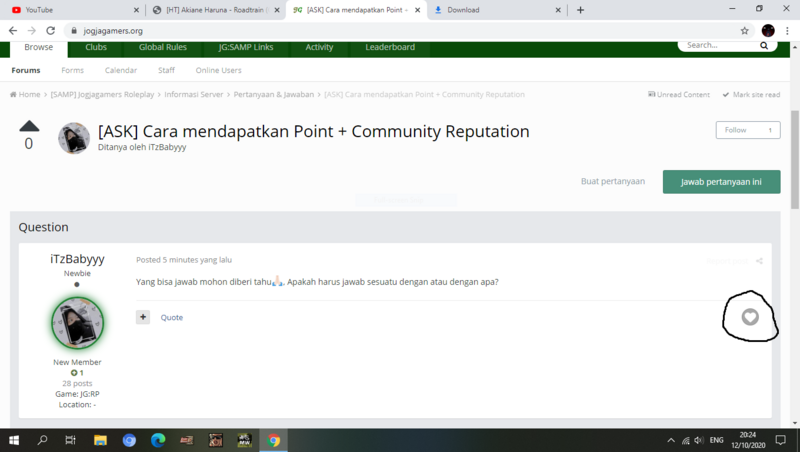Open Microsoft Edge from the taskbar
Image resolution: width=800 pixels, height=452 pixels.
(x=158, y=440)
